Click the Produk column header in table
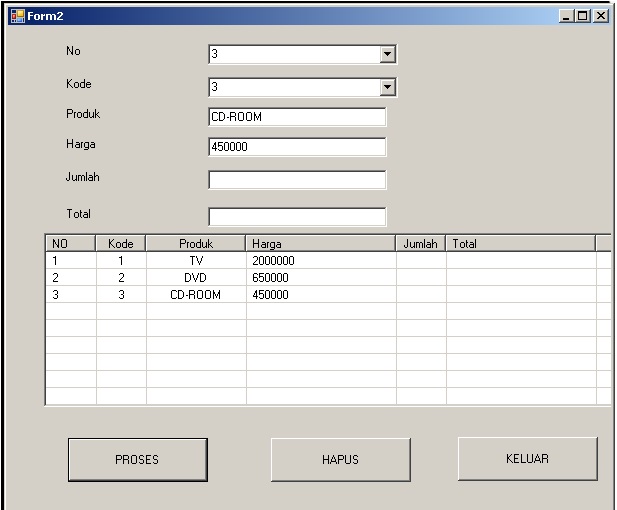This screenshot has width=617, height=510. click(196, 243)
